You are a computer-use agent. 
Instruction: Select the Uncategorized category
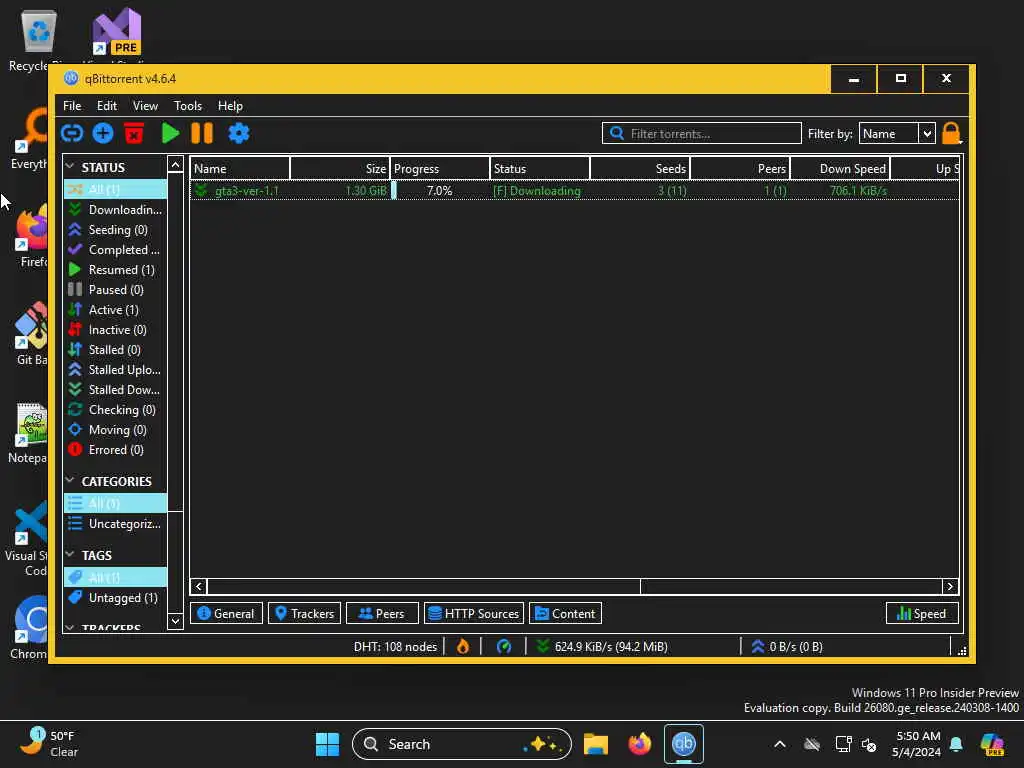click(116, 524)
